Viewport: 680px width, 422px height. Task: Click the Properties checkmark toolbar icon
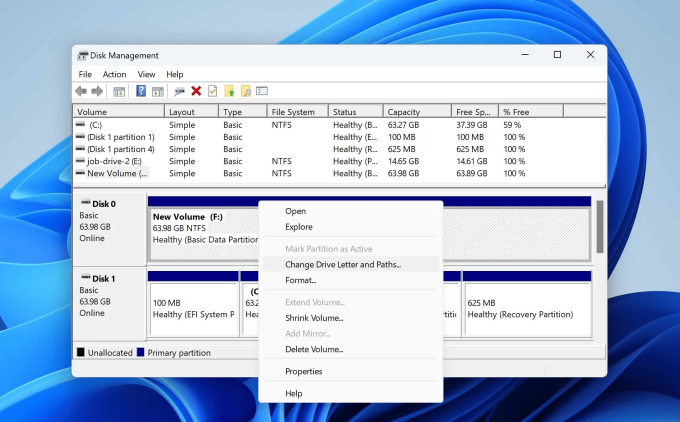pyautogui.click(x=212, y=91)
